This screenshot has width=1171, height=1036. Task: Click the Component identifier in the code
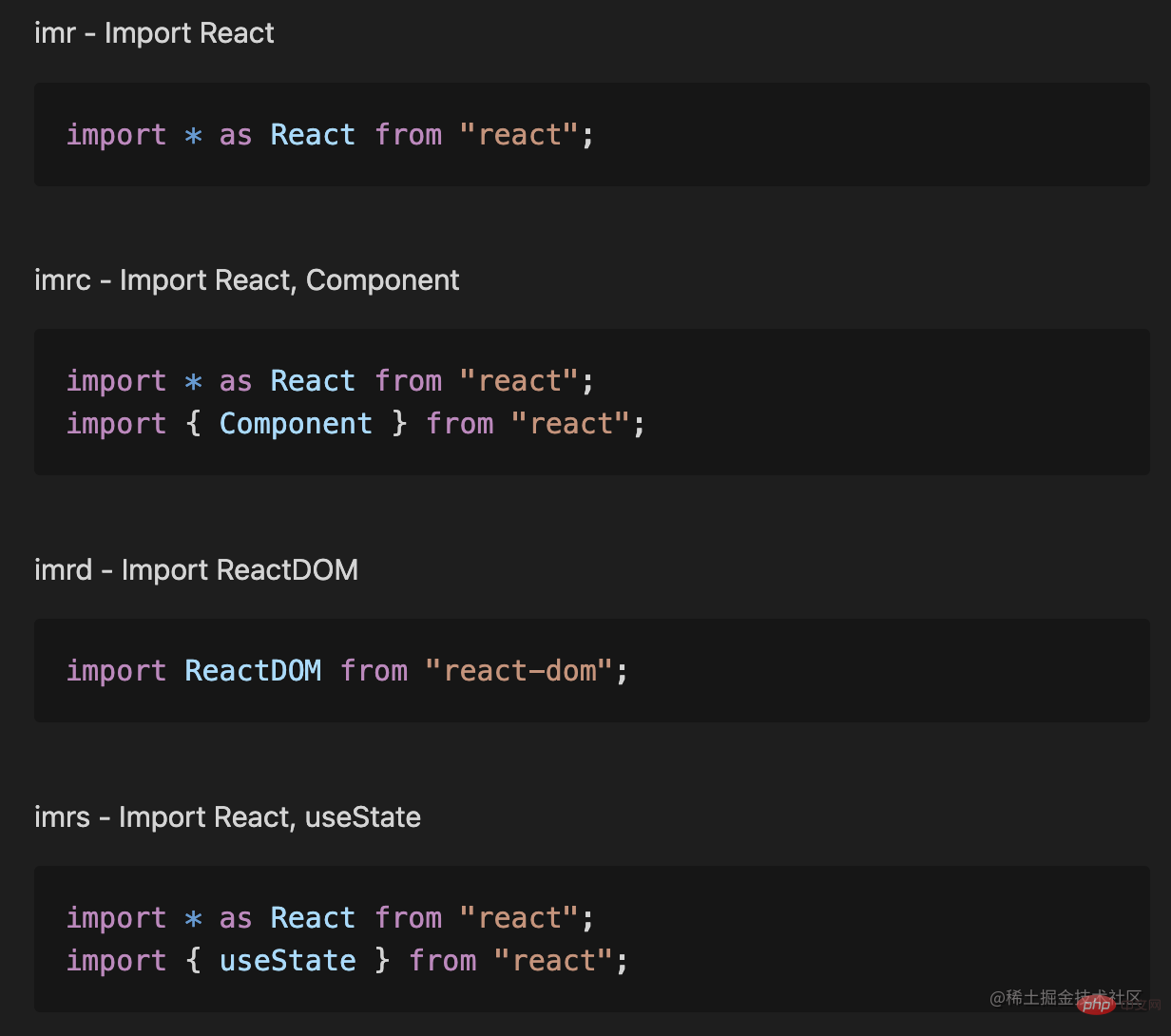[x=296, y=424]
